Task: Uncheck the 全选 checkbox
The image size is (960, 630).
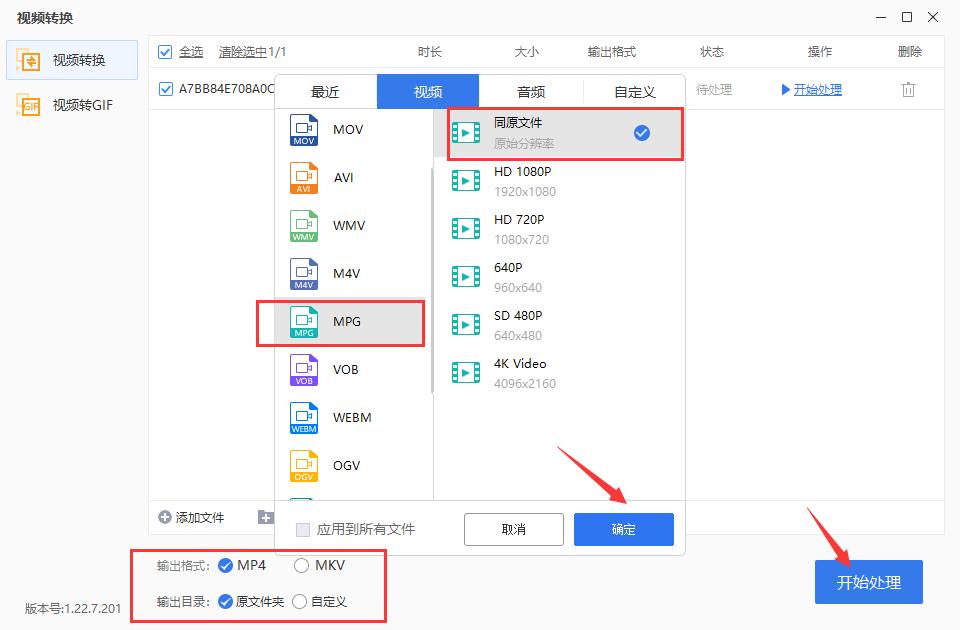Action: [165, 51]
